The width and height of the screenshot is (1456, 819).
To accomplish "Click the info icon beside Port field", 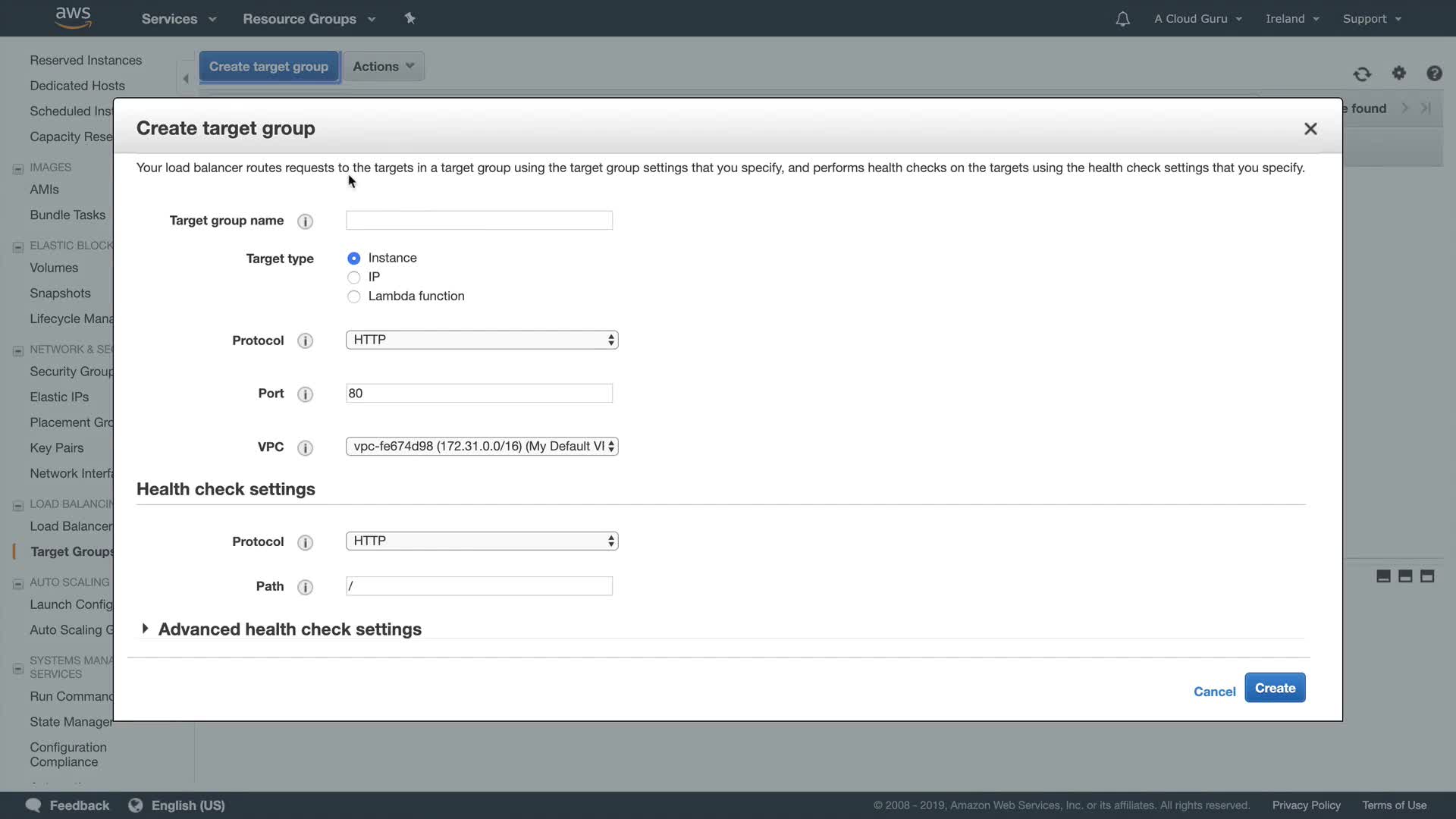I will click(305, 394).
